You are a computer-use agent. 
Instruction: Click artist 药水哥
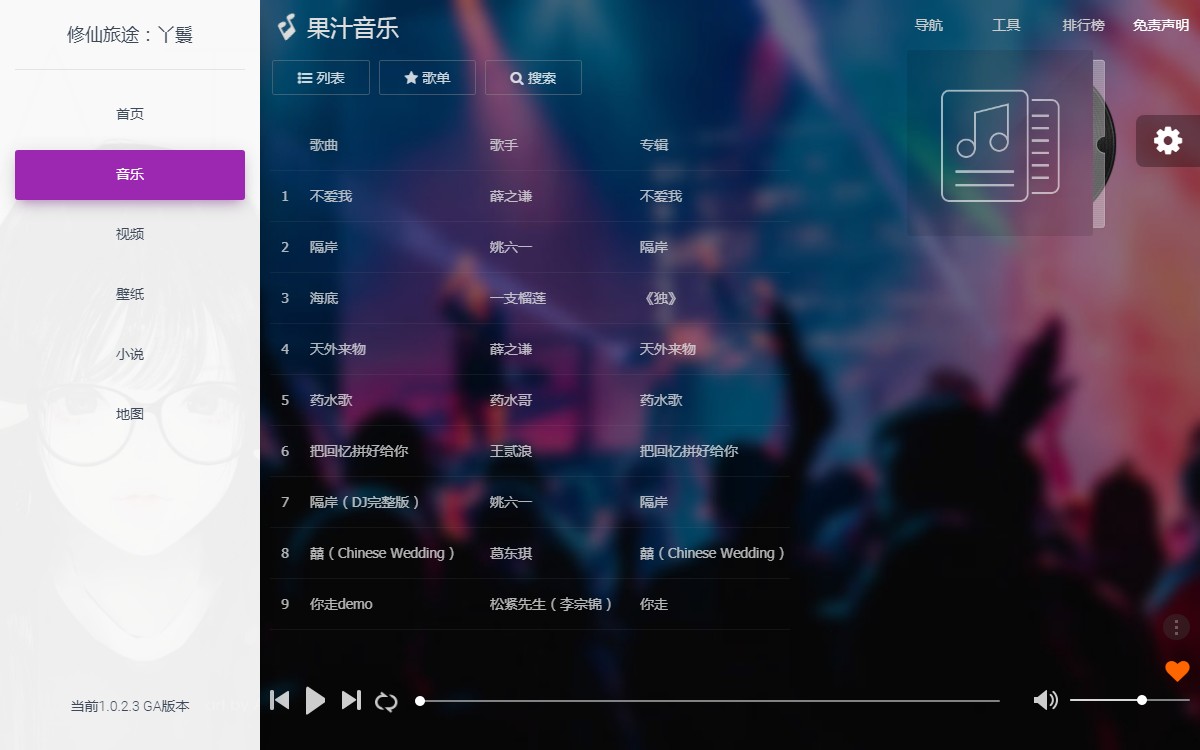511,400
